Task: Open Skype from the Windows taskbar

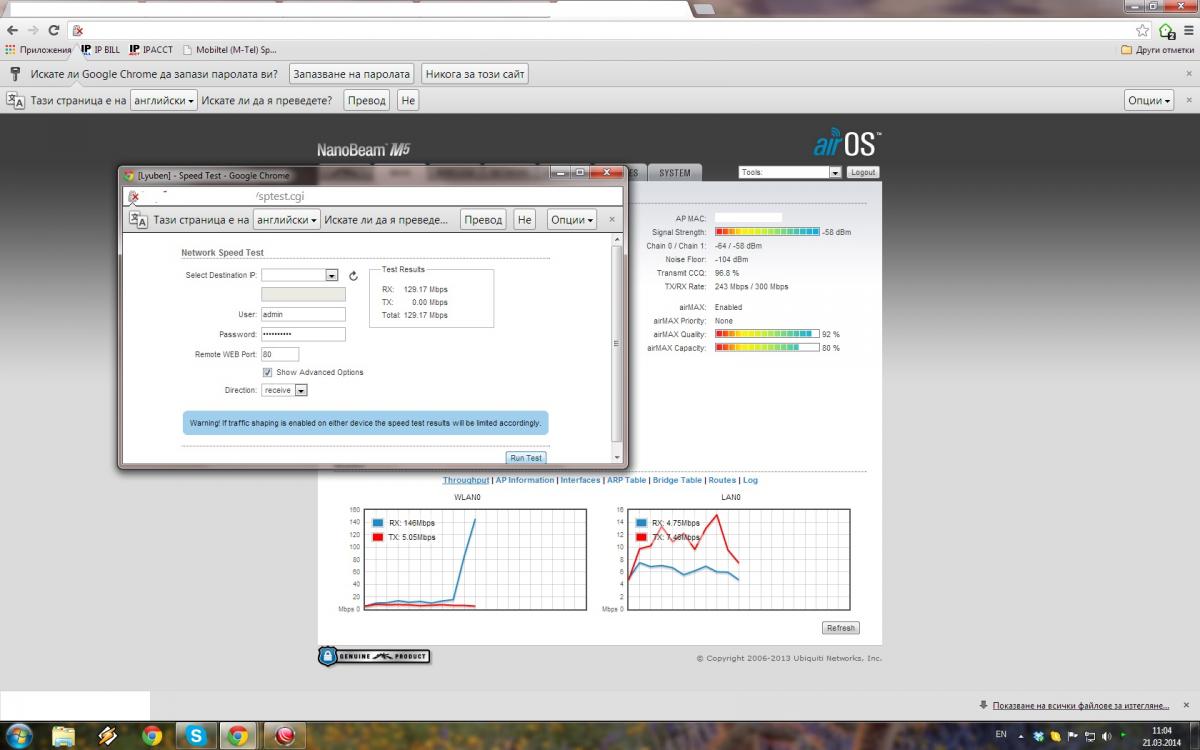Action: point(195,736)
